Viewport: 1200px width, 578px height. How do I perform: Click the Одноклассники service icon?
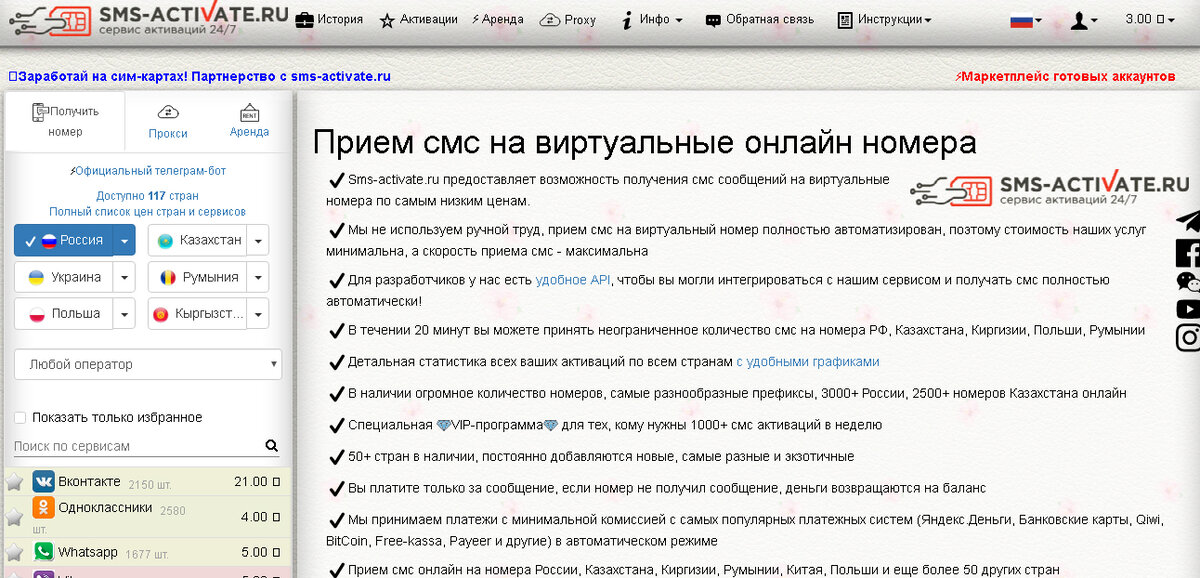43,507
